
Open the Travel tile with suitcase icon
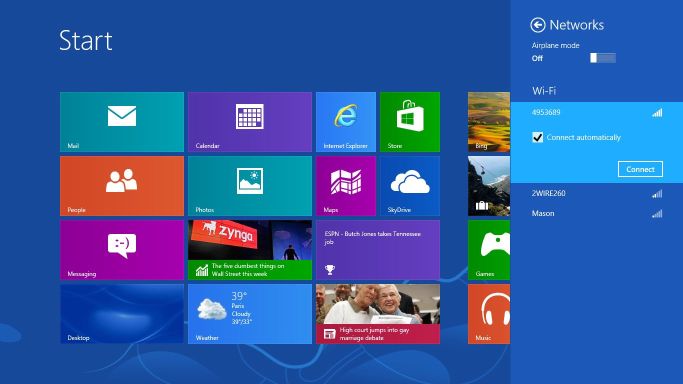click(489, 186)
